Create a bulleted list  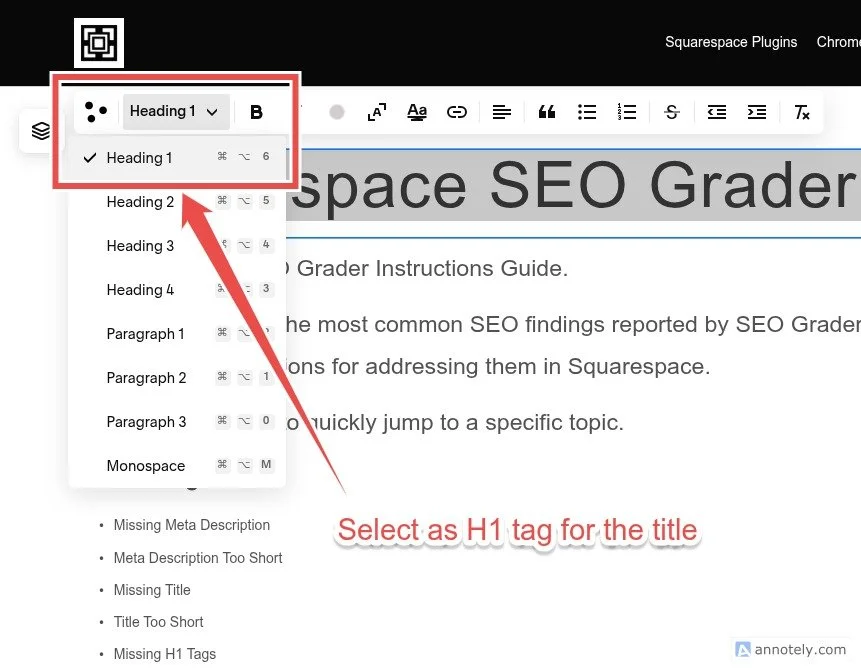click(587, 112)
